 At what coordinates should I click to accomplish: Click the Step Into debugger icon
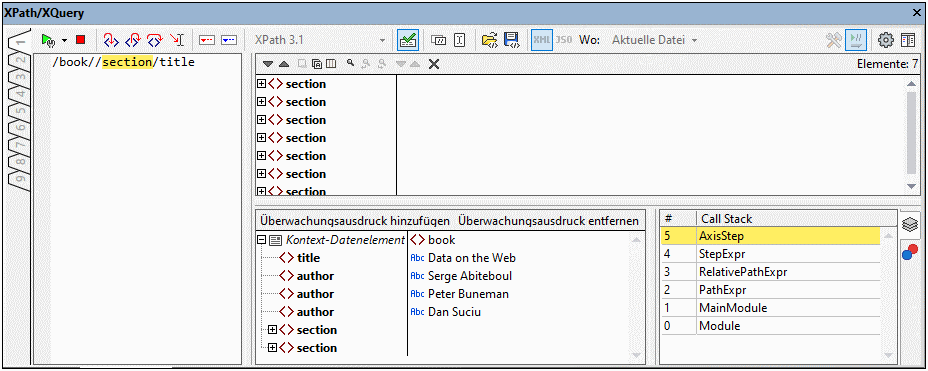(111, 40)
